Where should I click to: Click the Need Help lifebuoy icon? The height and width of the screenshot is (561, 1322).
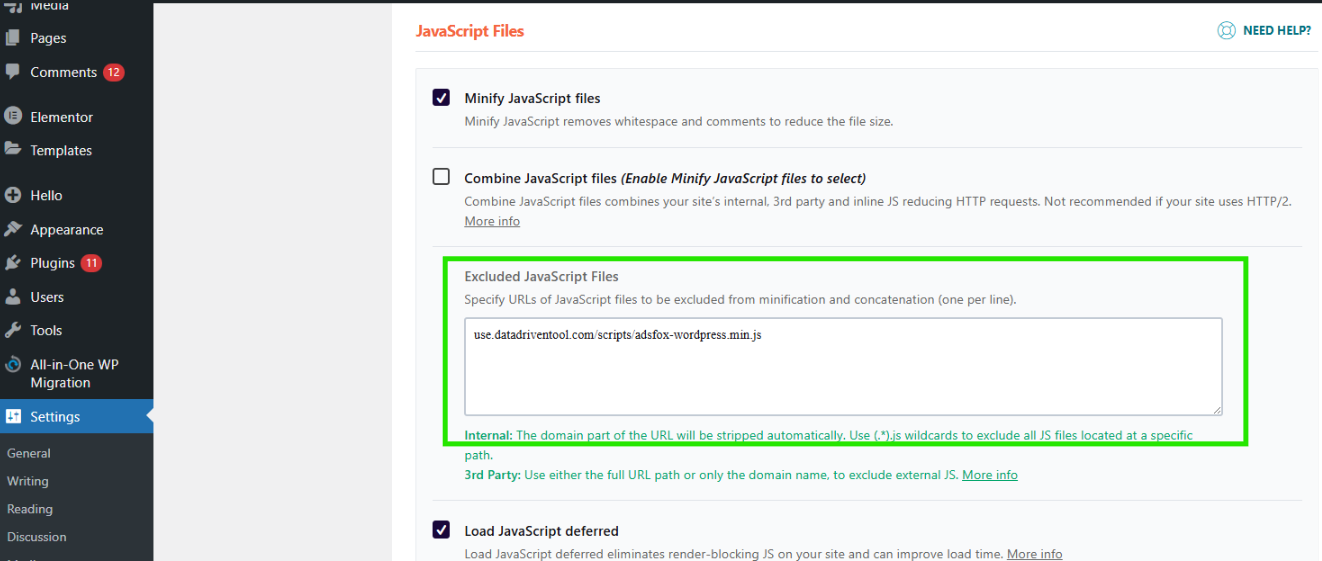click(1226, 31)
